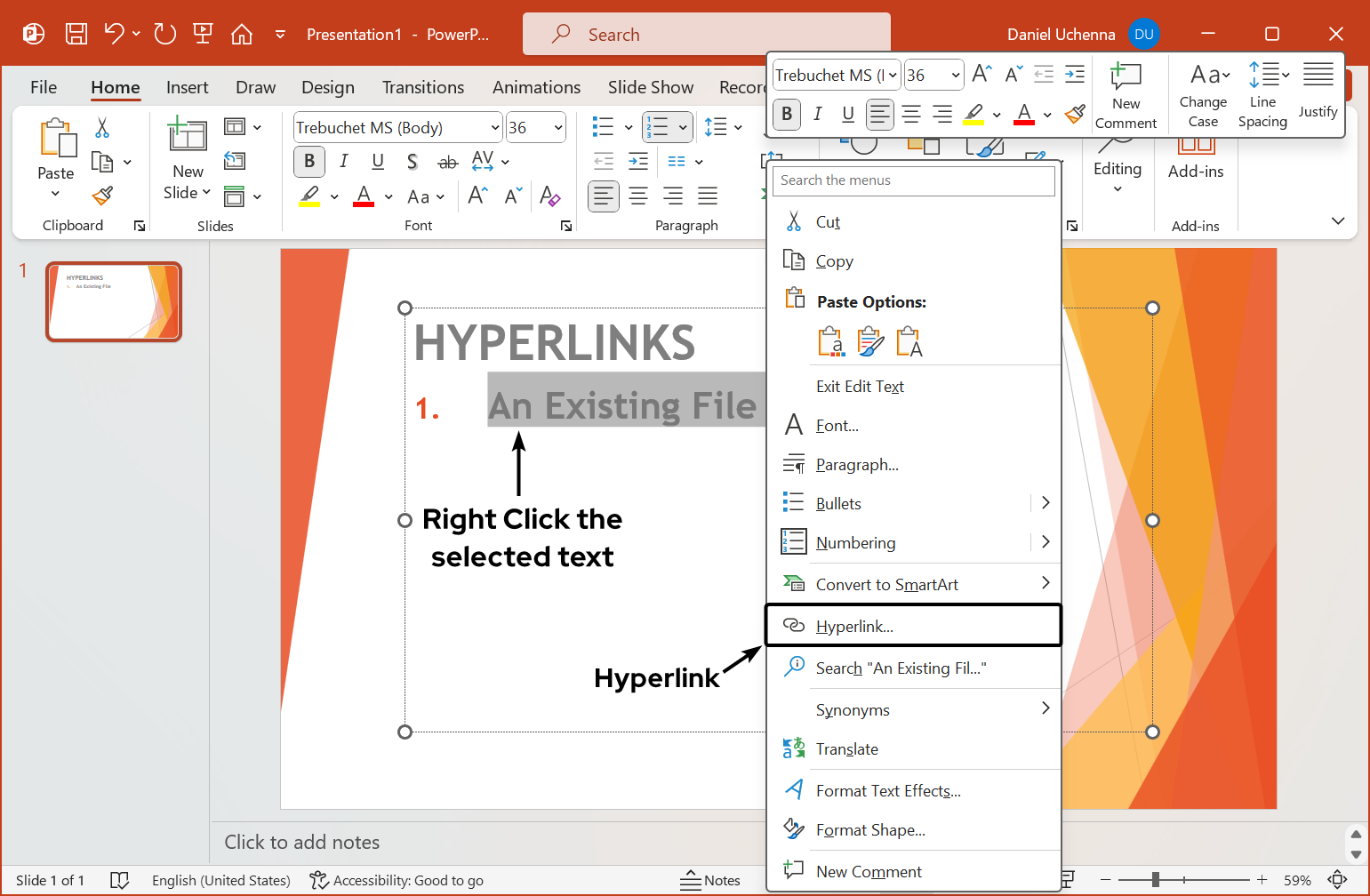Click the New Slide button
The image size is (1370, 896).
pos(186,160)
